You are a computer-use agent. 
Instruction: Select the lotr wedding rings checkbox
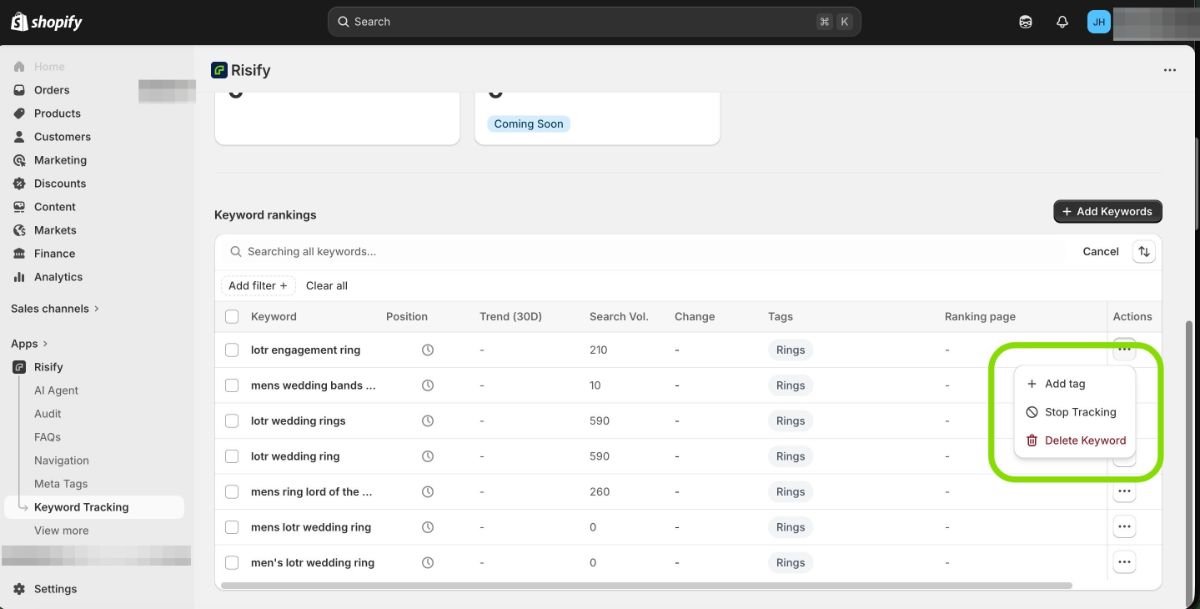pyautogui.click(x=232, y=421)
